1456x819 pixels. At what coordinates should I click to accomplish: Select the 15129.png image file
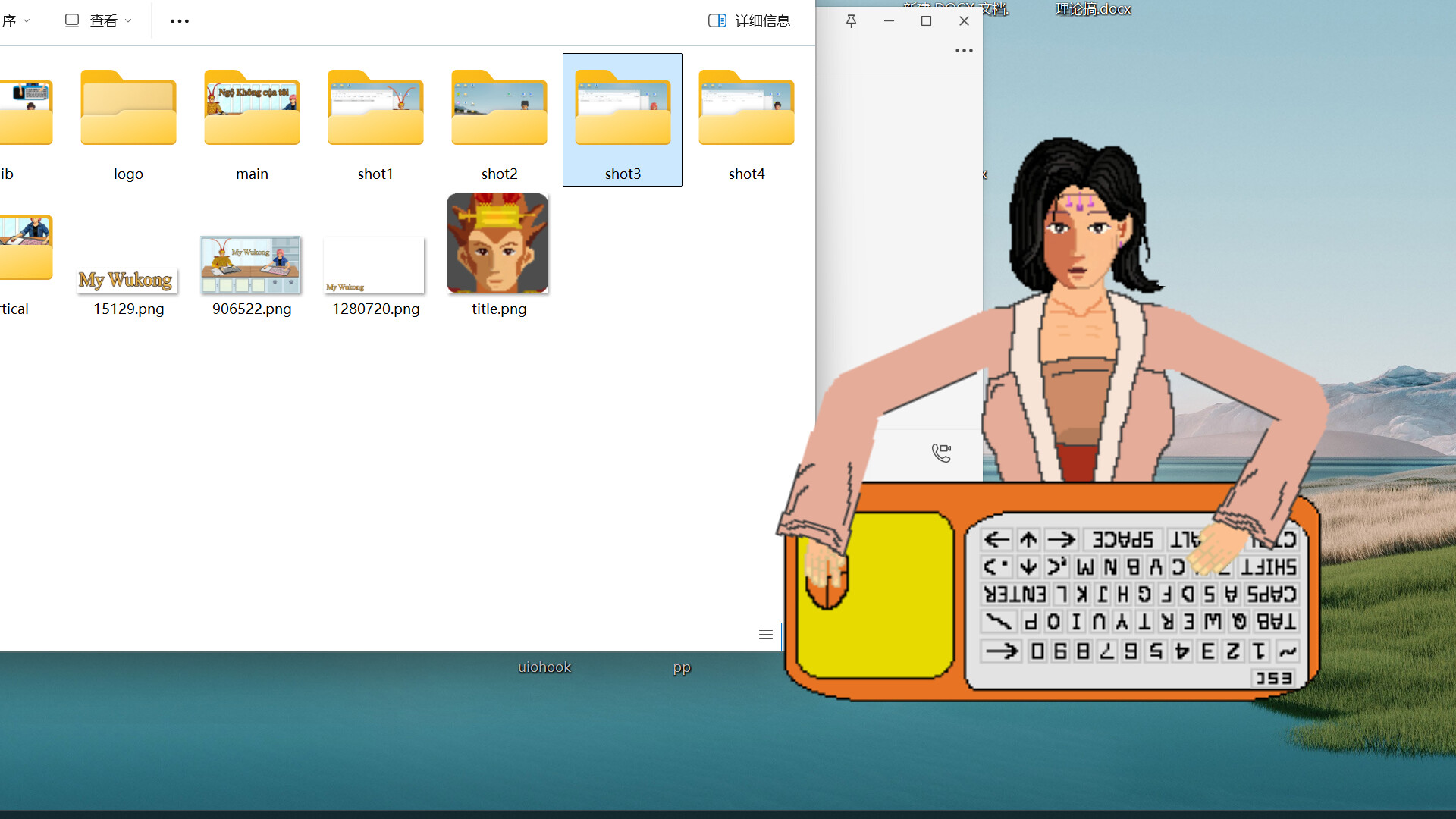tap(128, 281)
